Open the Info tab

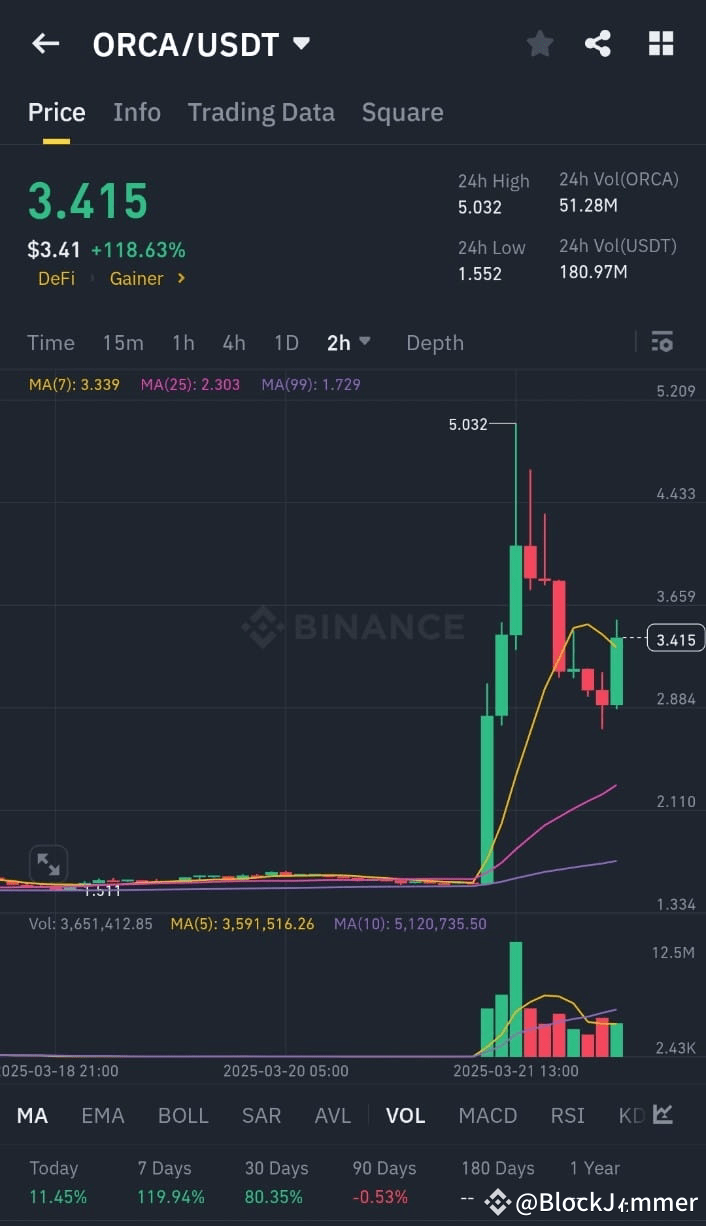[x=136, y=112]
